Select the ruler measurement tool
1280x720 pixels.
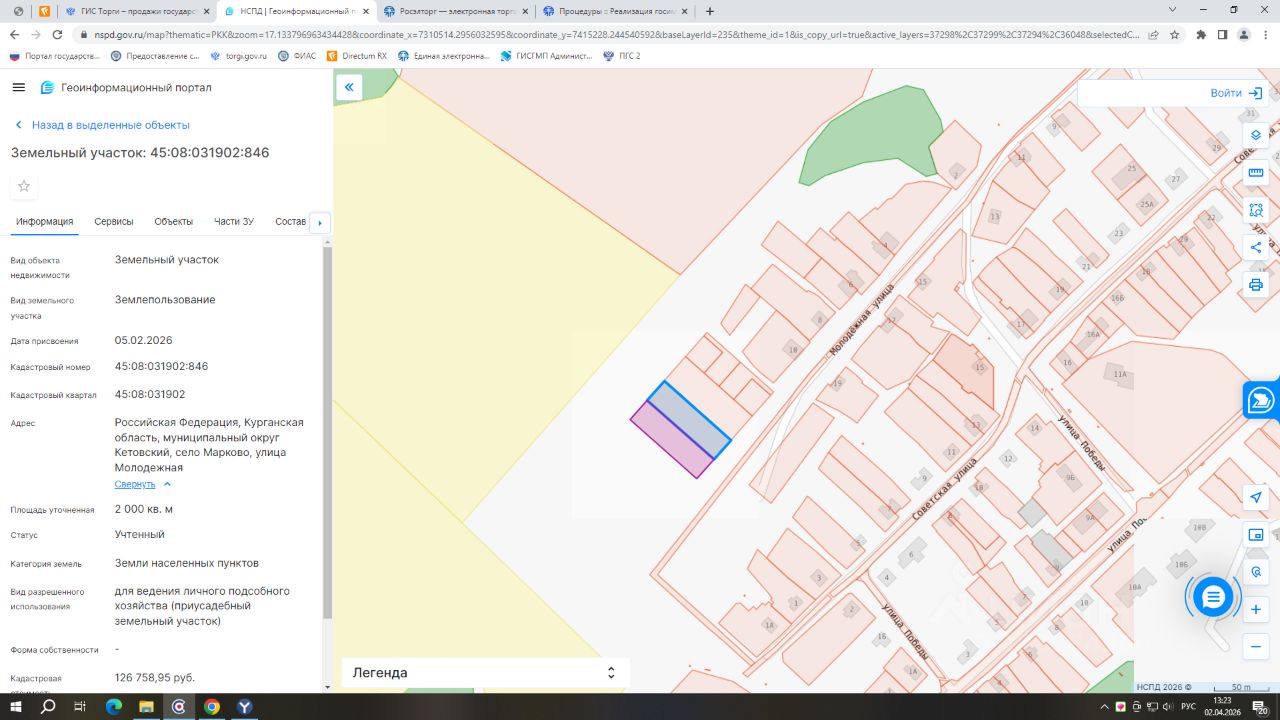1256,173
